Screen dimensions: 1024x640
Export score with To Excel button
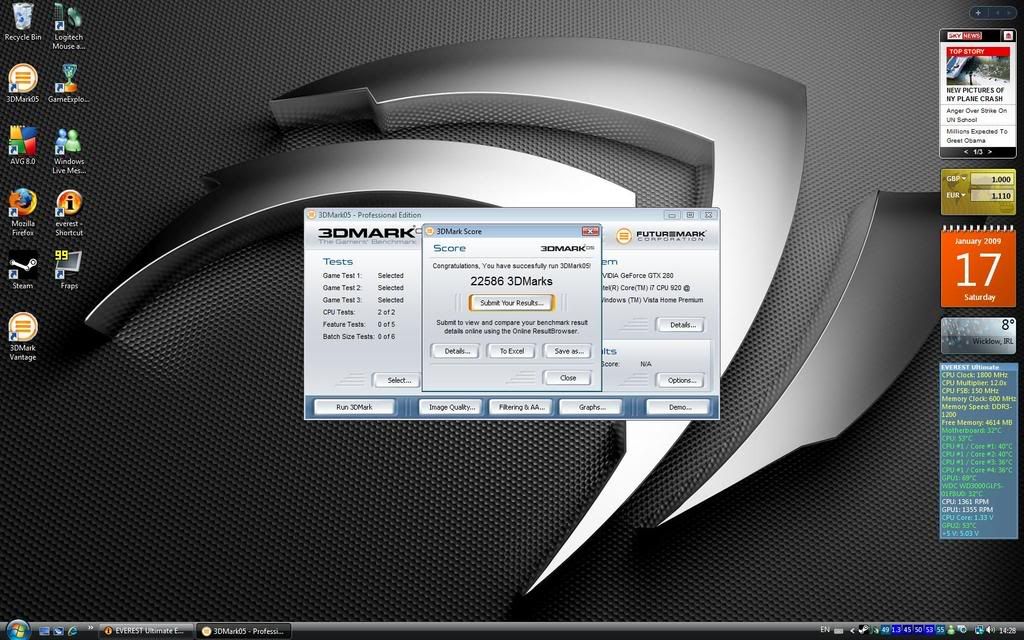pos(511,351)
